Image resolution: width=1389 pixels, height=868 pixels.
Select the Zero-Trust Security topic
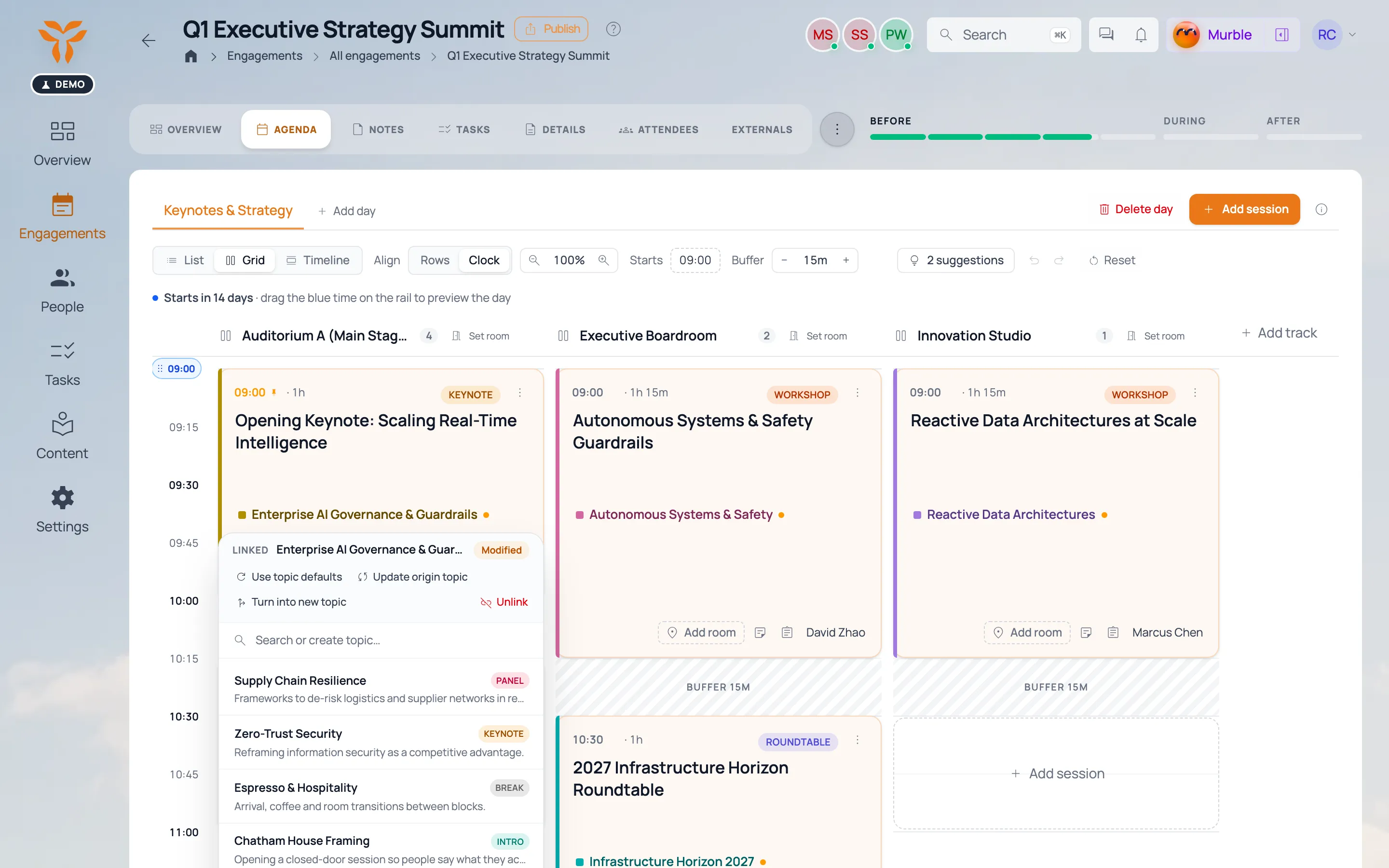pyautogui.click(x=381, y=742)
